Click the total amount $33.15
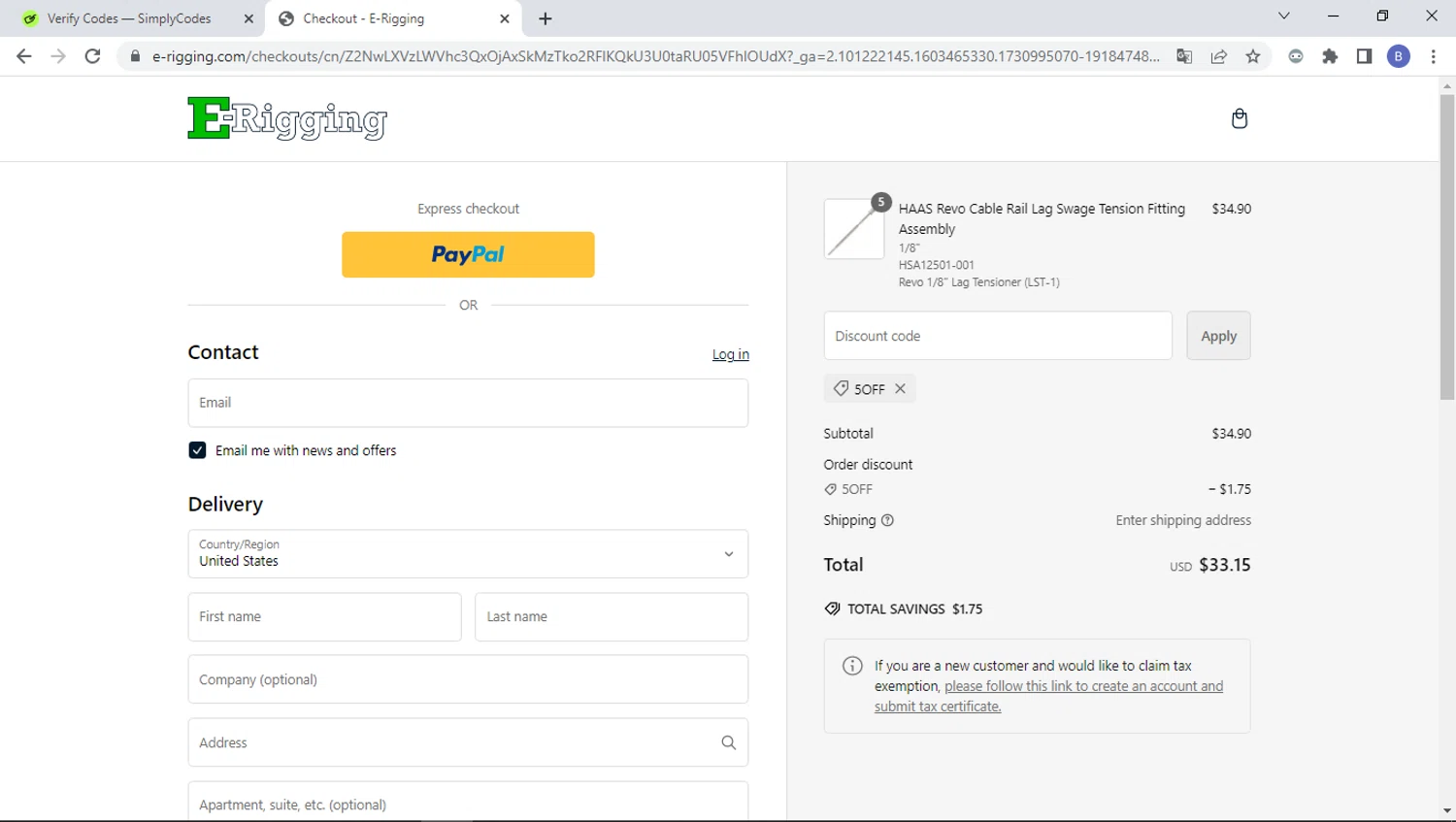 click(1225, 565)
